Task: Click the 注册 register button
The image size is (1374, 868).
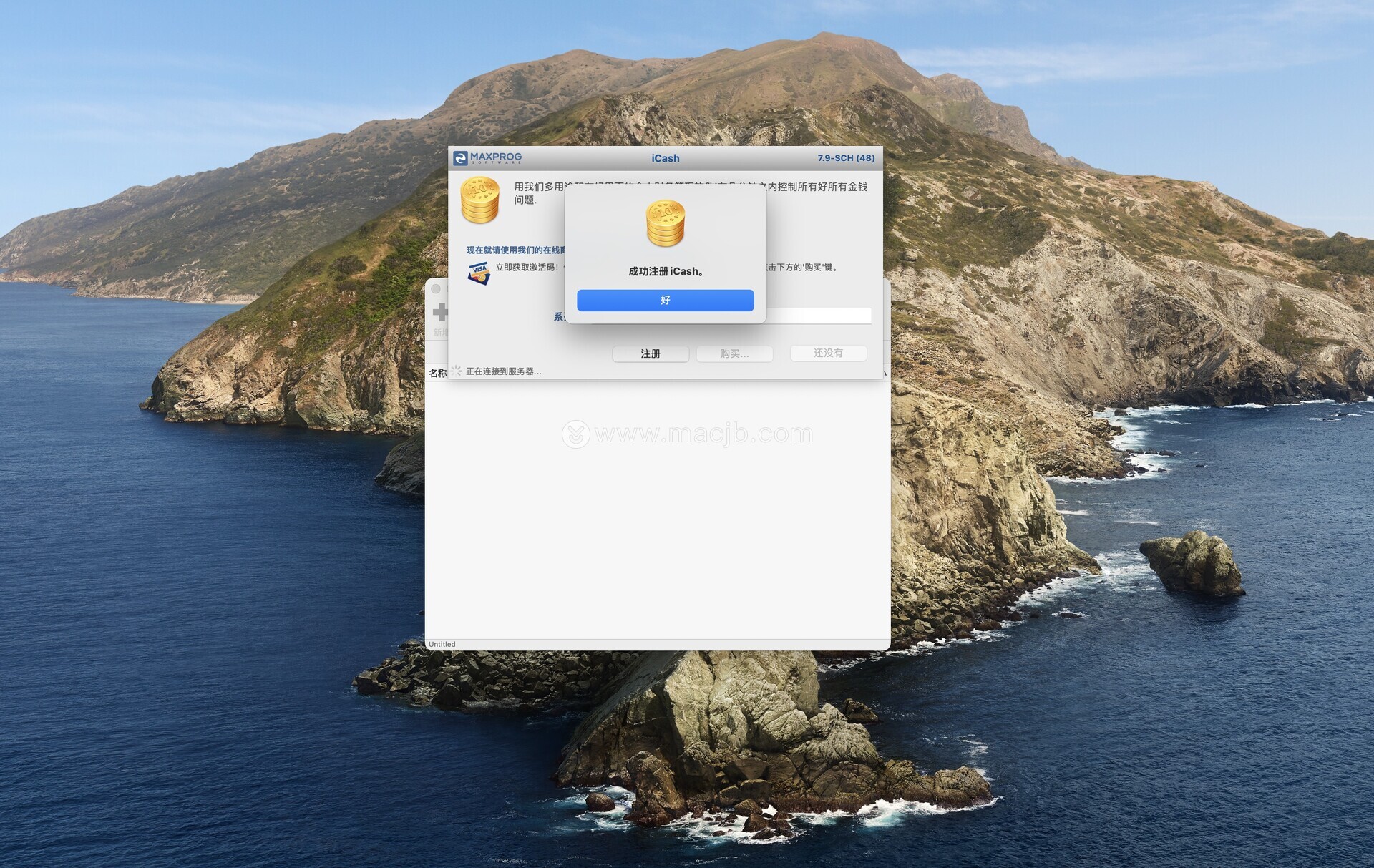Action: 650,353
